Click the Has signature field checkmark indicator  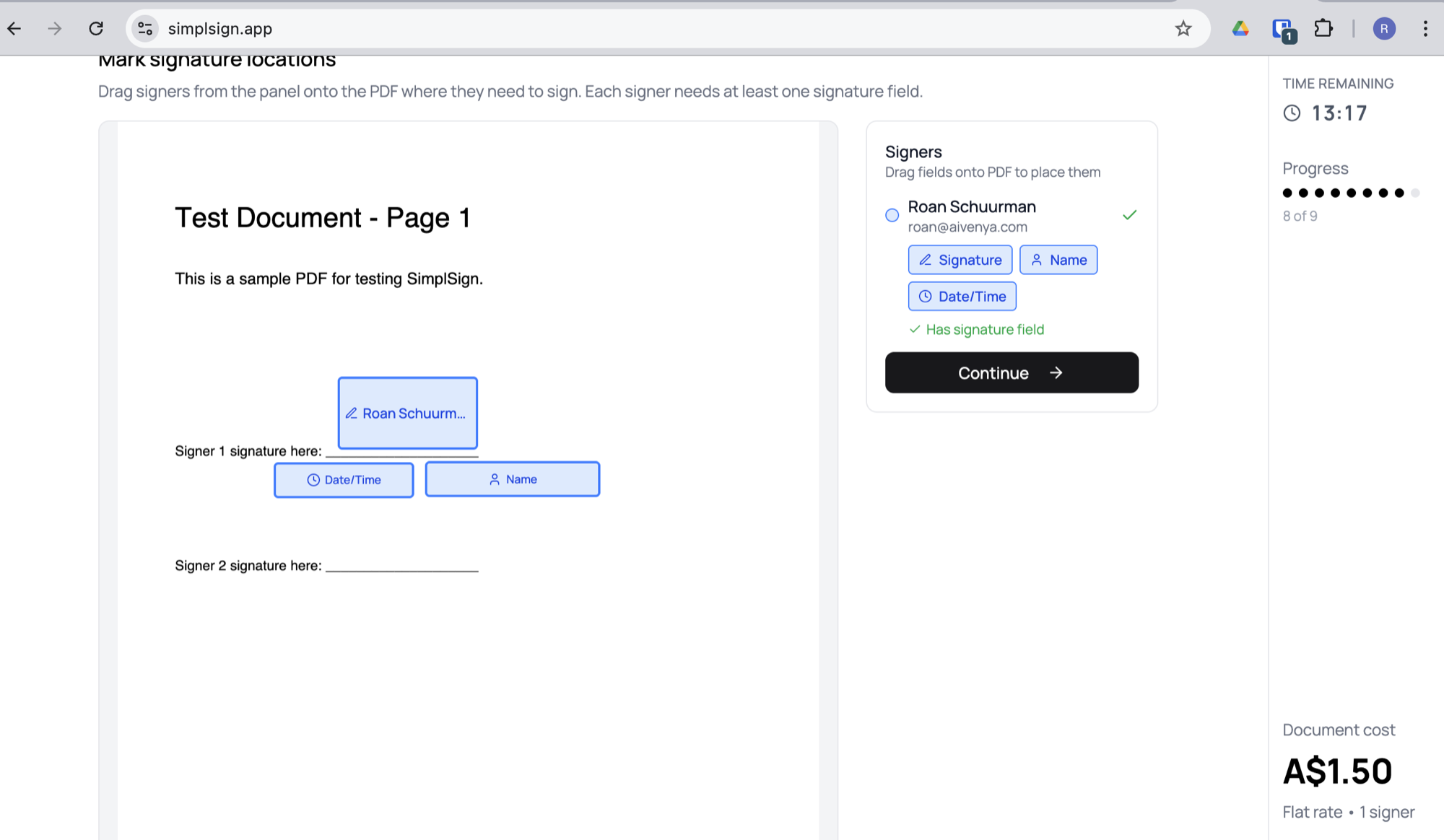pyautogui.click(x=914, y=329)
